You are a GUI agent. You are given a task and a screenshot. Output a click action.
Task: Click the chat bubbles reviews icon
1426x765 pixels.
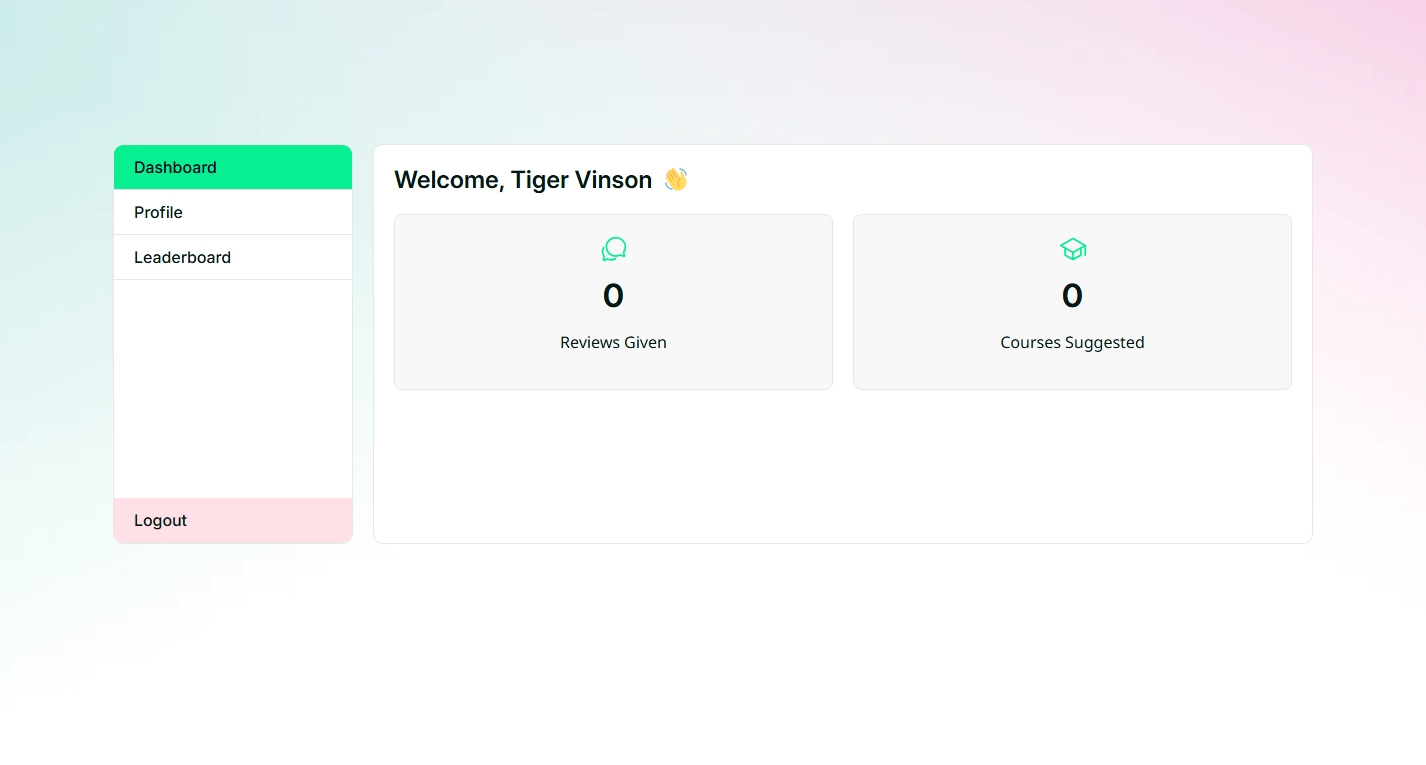(x=613, y=249)
